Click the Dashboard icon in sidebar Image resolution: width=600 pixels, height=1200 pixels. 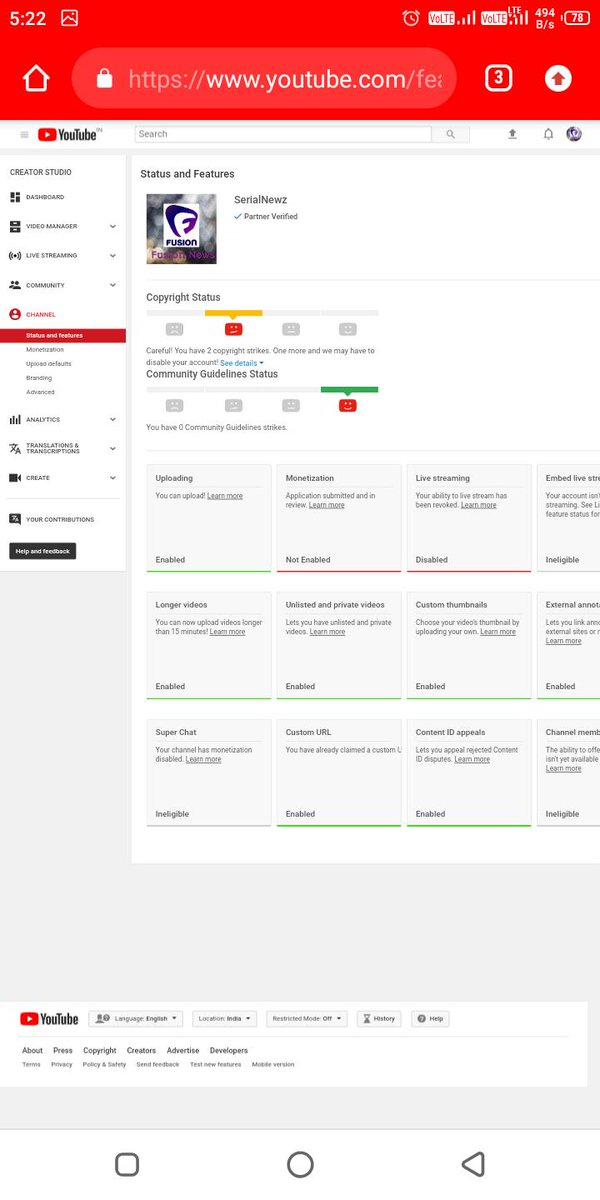[x=15, y=197]
